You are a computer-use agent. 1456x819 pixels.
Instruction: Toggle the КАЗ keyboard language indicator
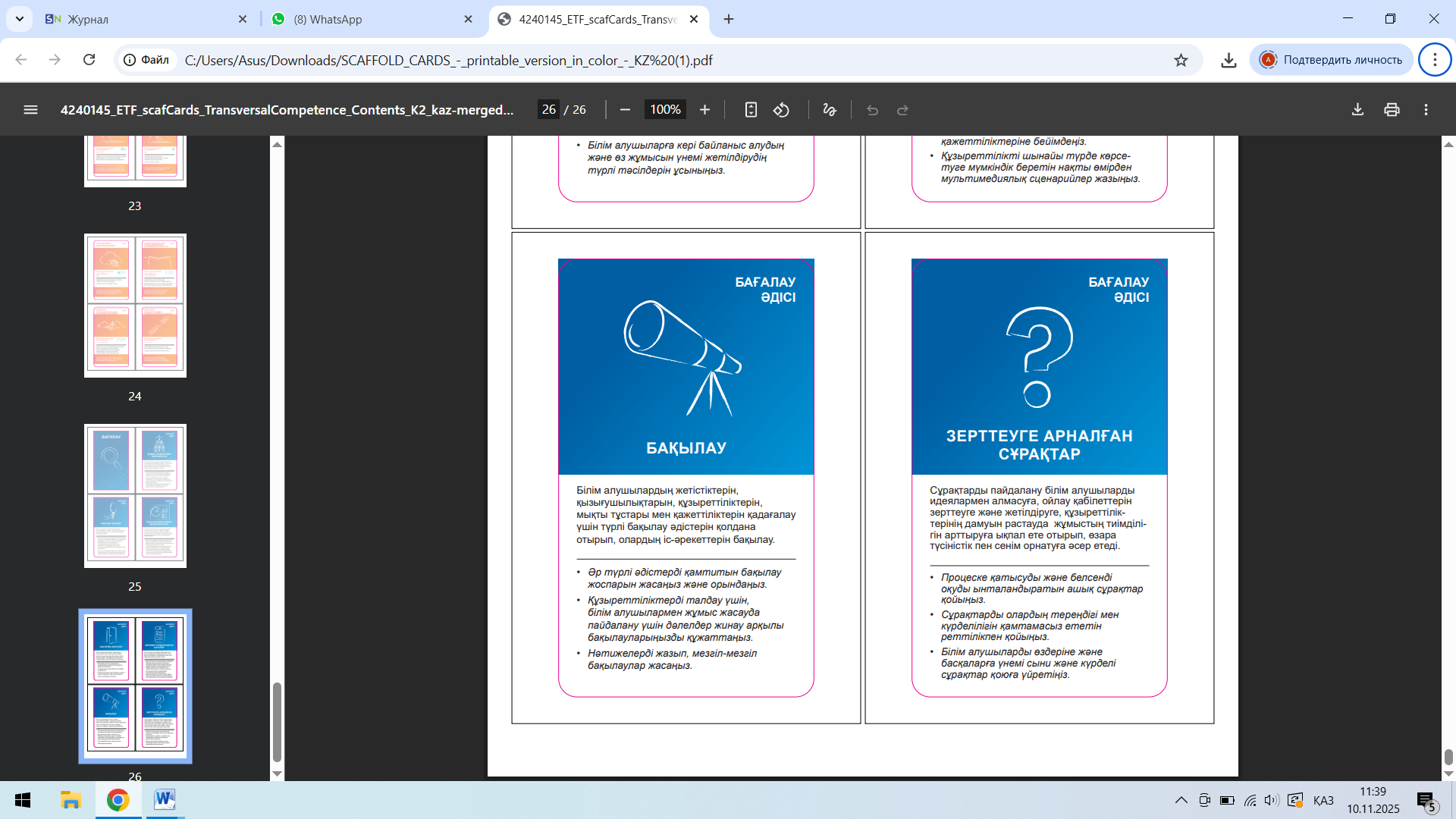(1323, 800)
